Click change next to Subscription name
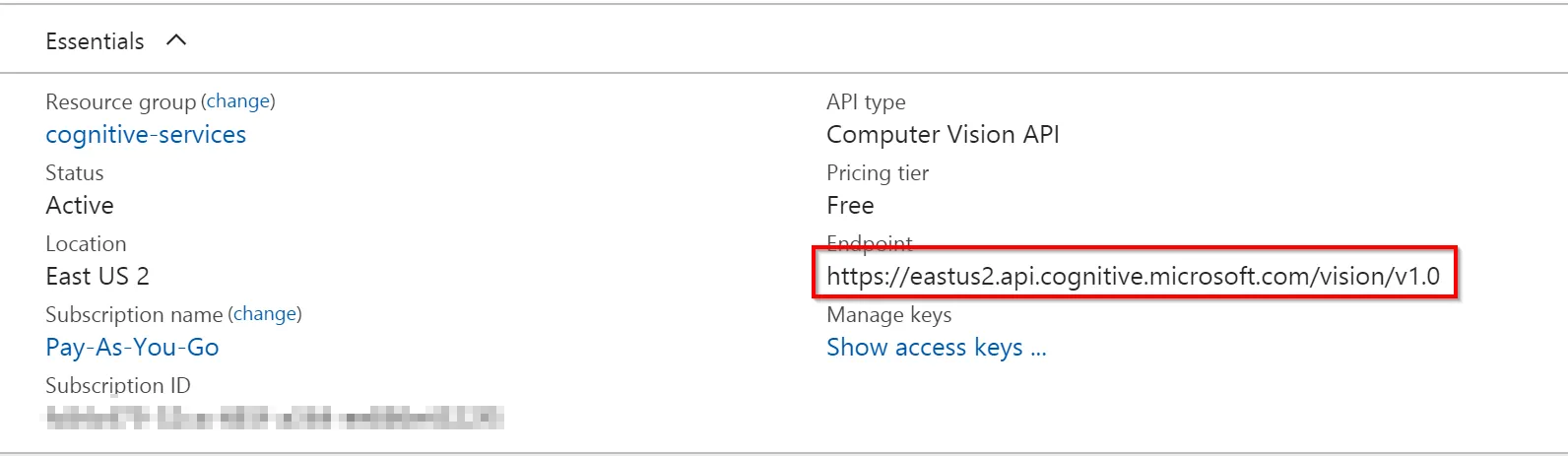 (265, 314)
